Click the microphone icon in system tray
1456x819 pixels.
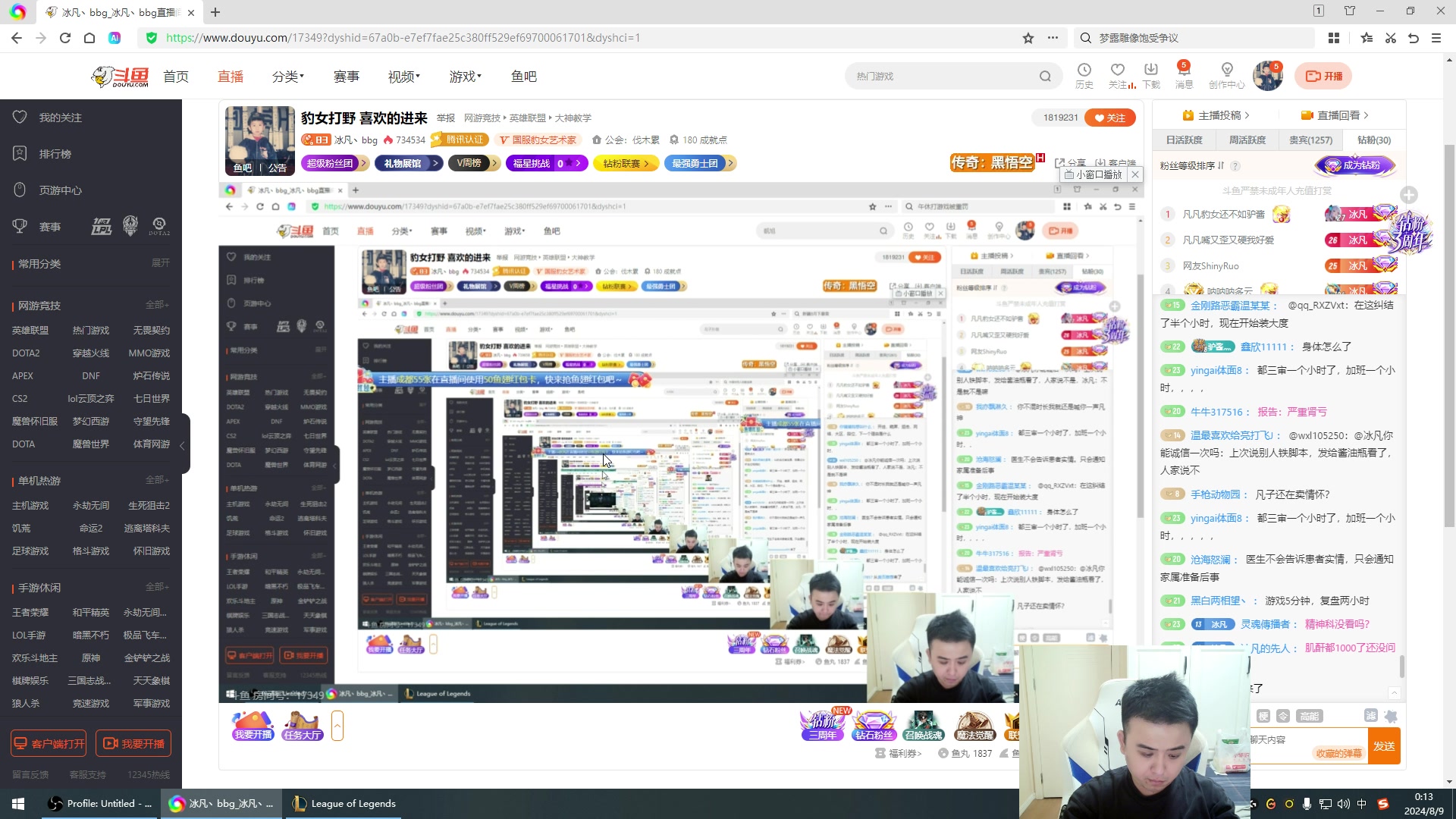(1307, 804)
